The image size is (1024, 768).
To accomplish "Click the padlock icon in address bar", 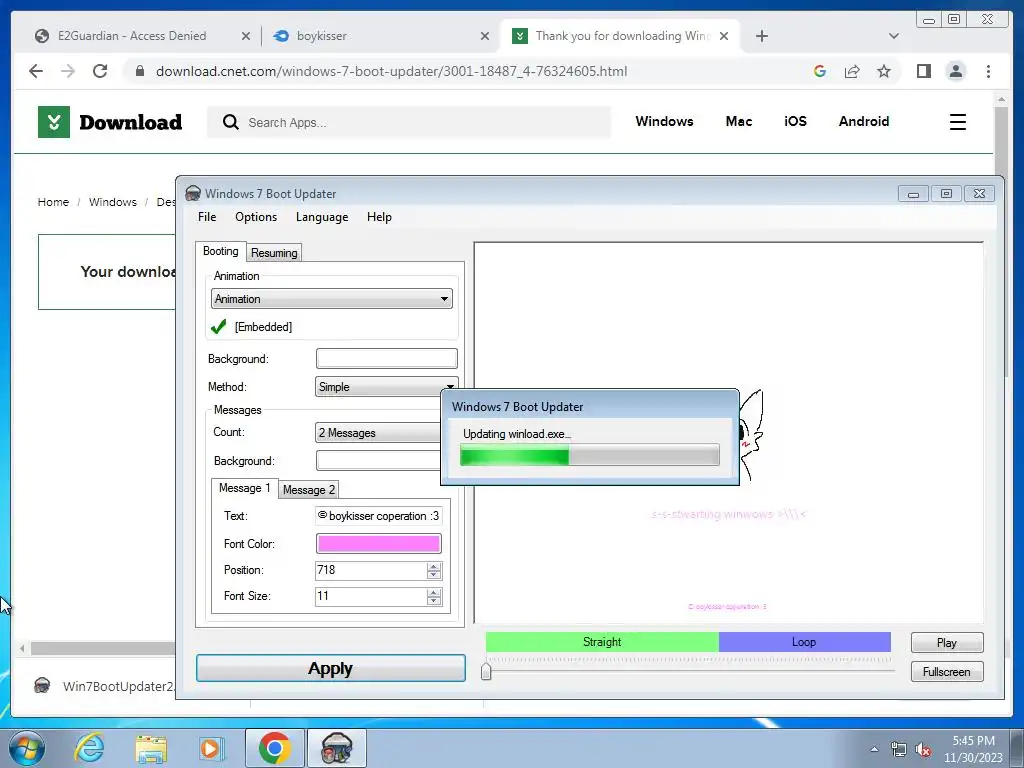I will pos(139,71).
